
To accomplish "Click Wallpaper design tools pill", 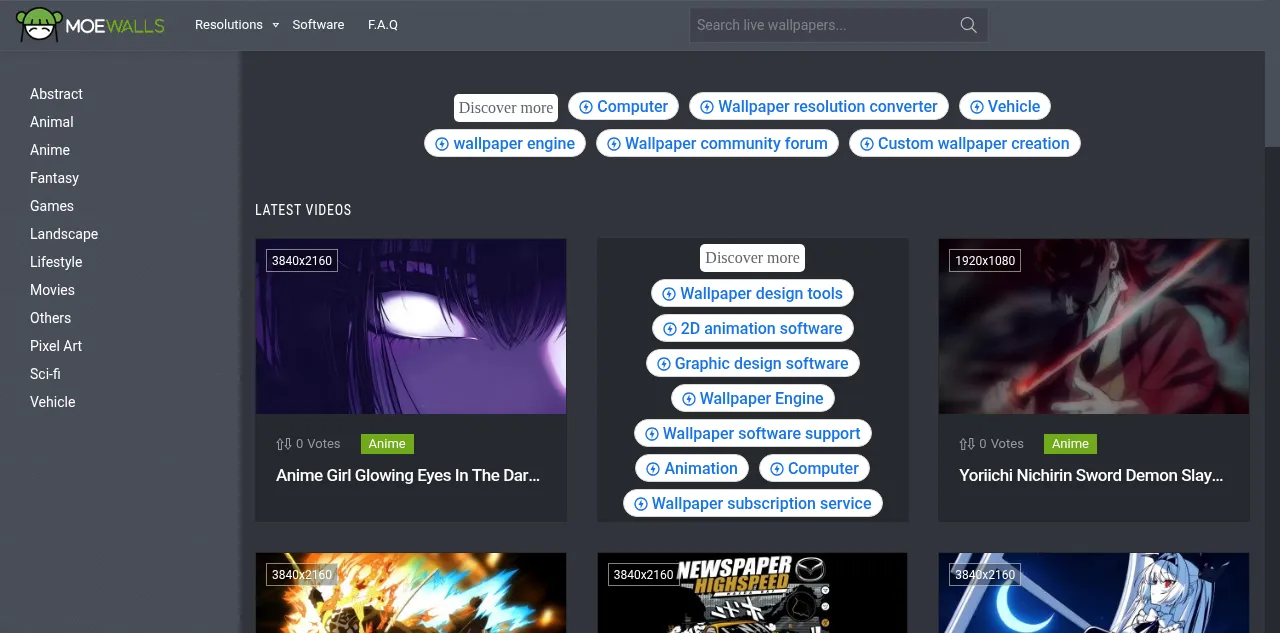I will [752, 293].
